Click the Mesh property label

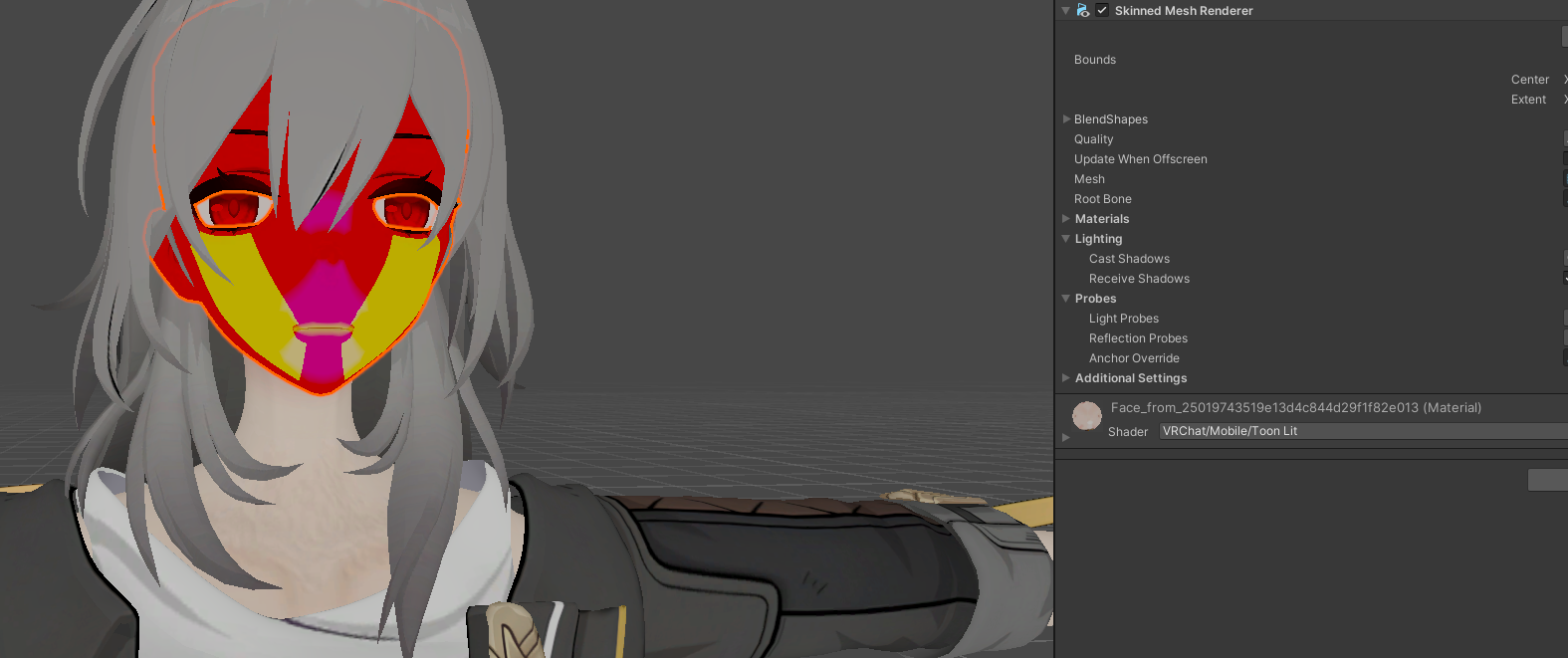coord(1089,179)
